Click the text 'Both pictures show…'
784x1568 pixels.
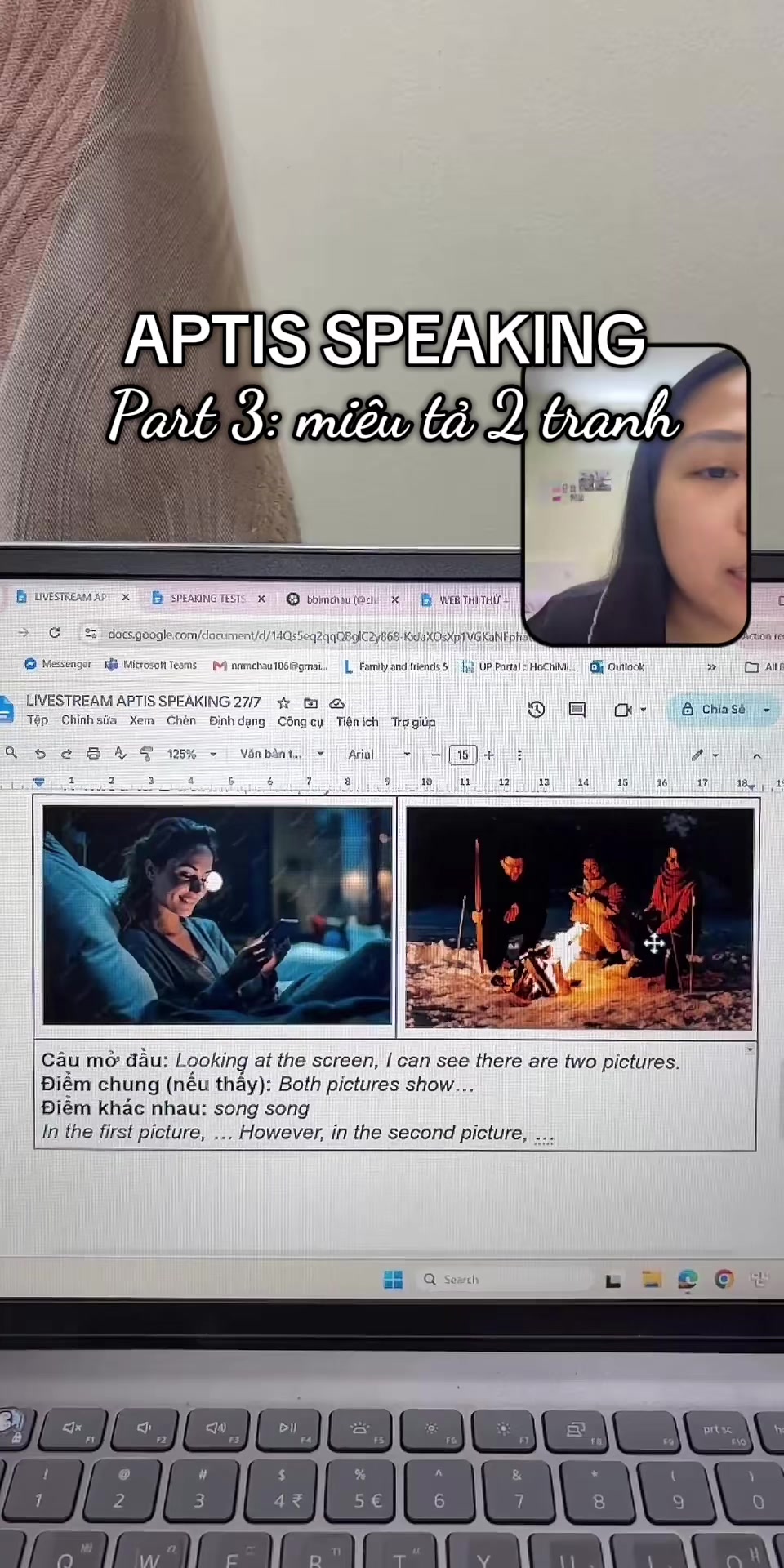[376, 1085]
